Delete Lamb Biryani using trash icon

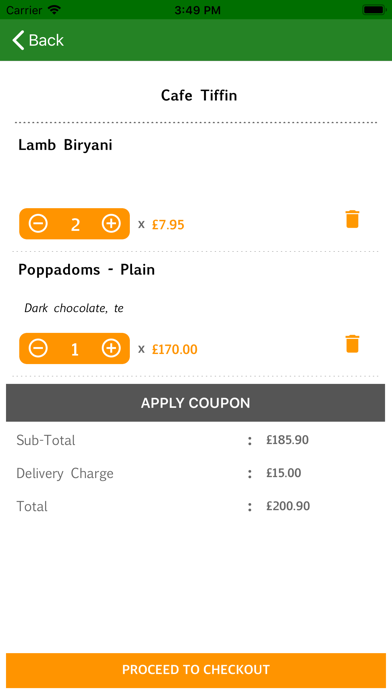pyautogui.click(x=352, y=219)
